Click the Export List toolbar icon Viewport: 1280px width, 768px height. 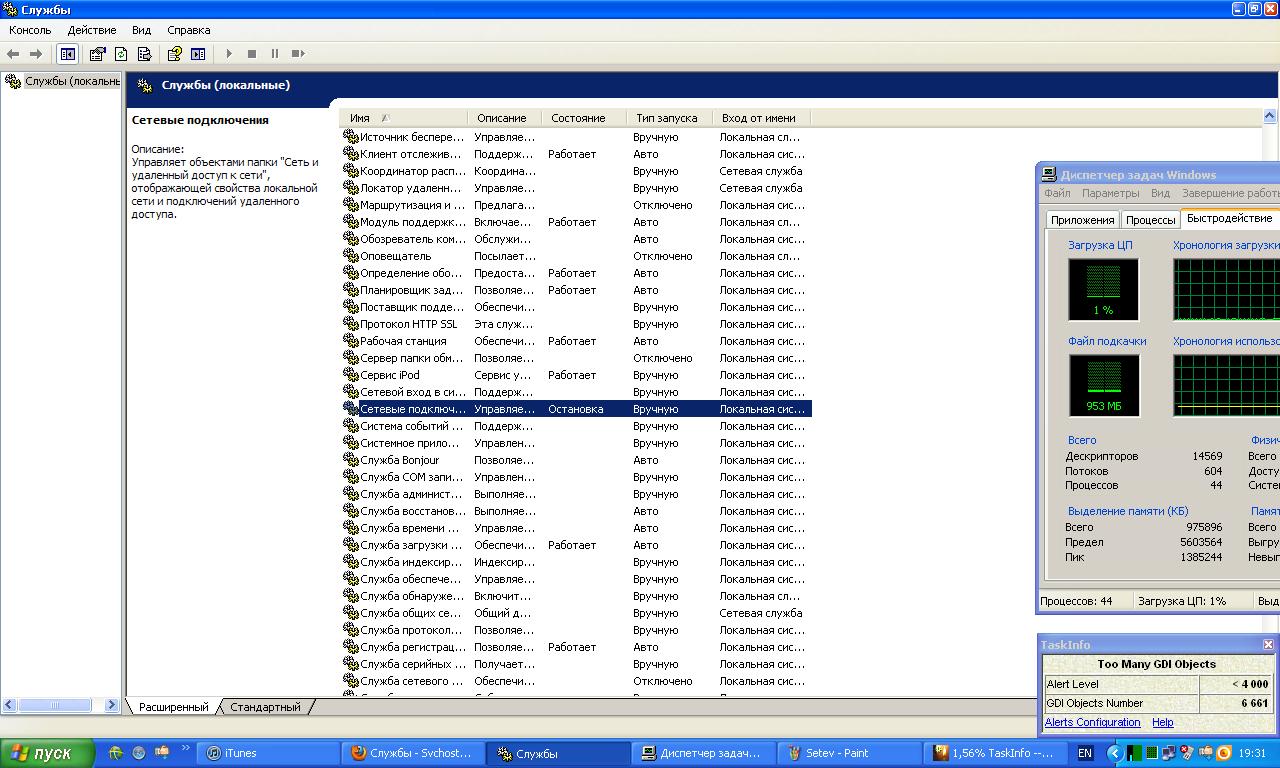pos(144,54)
